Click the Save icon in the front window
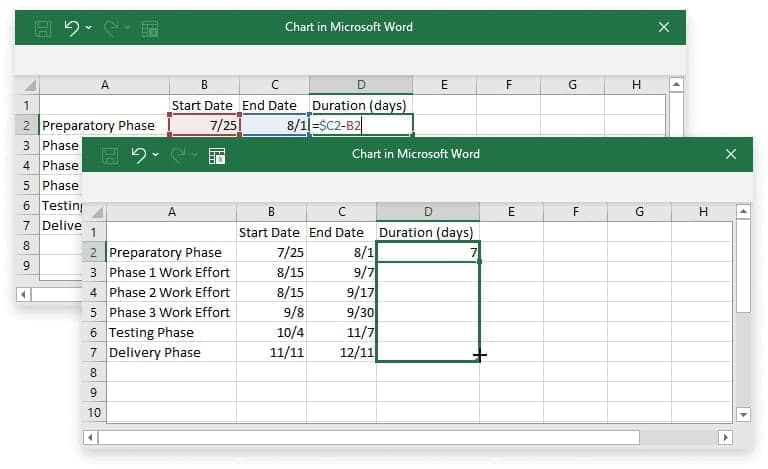Viewport: 768px width, 469px height. (x=110, y=156)
